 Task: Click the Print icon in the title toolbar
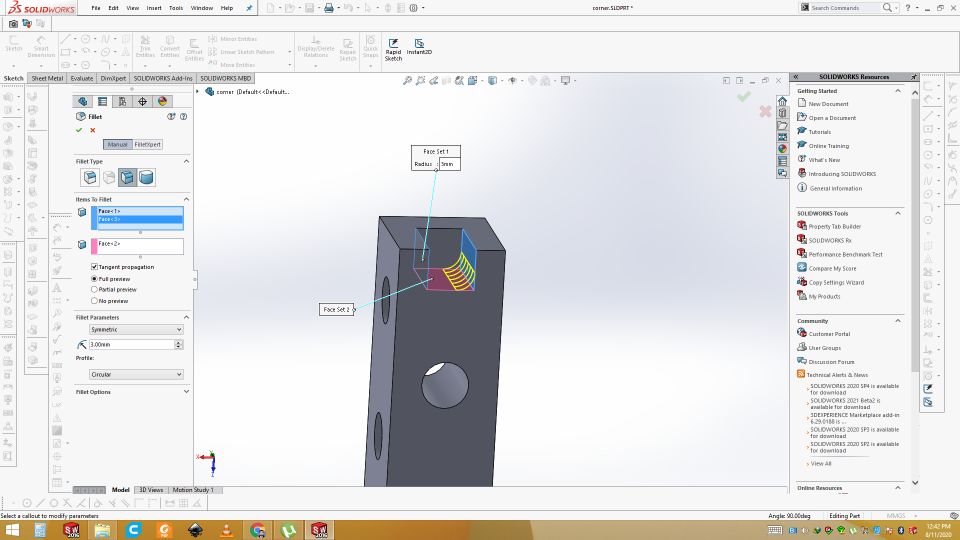pos(329,8)
